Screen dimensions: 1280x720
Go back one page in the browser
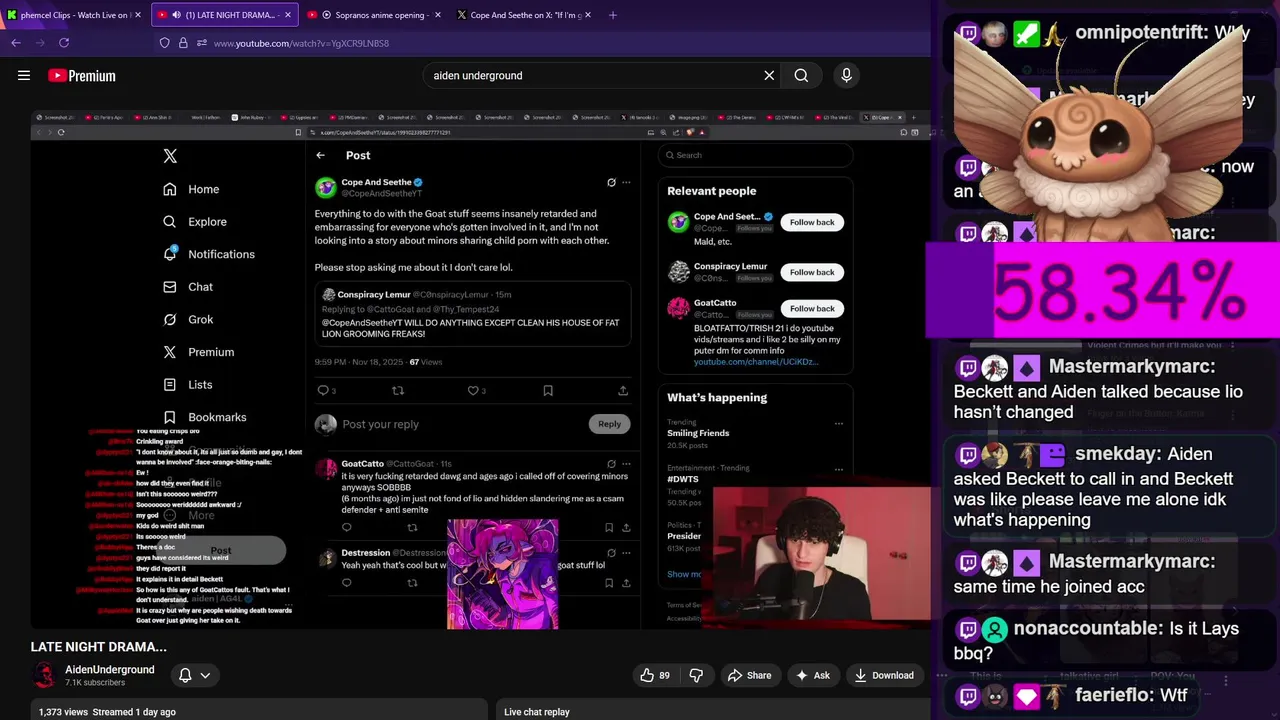(16, 43)
